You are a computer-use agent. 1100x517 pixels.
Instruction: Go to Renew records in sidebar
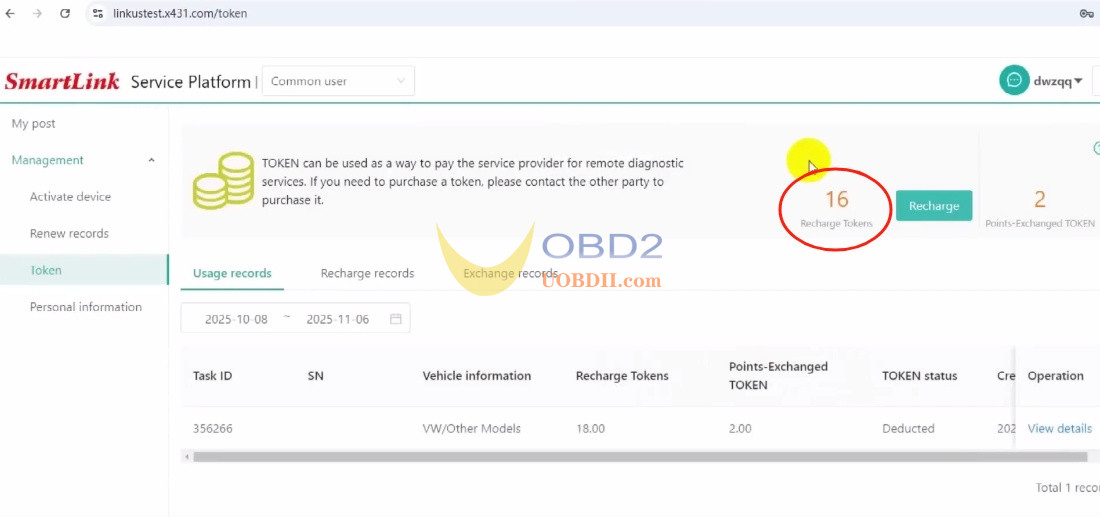pos(69,233)
